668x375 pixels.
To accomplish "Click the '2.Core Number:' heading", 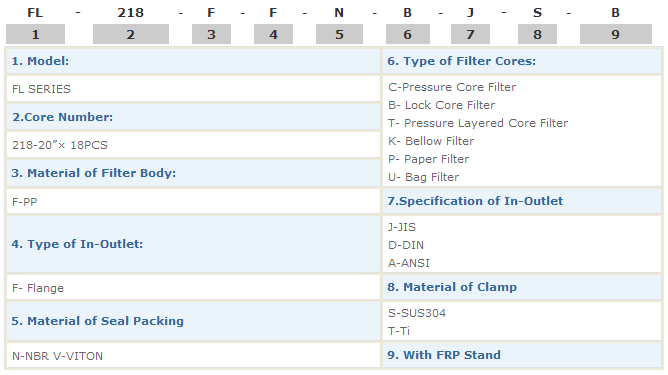I will tap(193, 117).
